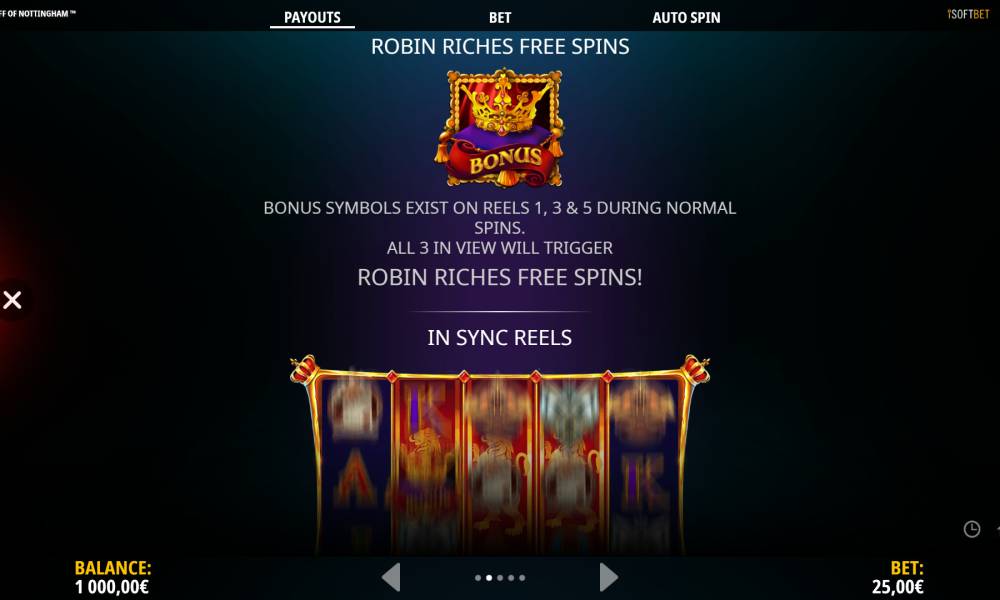The height and width of the screenshot is (600, 1000).
Task: Open the Auto Spin tab
Action: [x=686, y=17]
